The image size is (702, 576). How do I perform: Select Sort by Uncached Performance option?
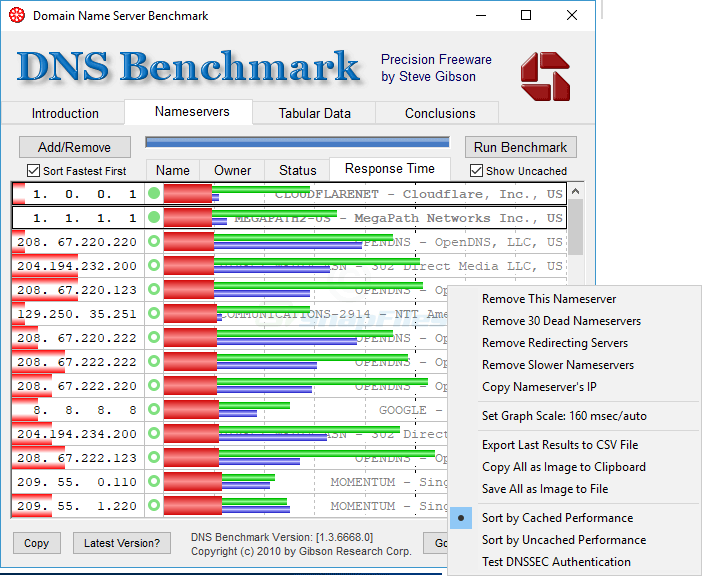[x=564, y=540]
